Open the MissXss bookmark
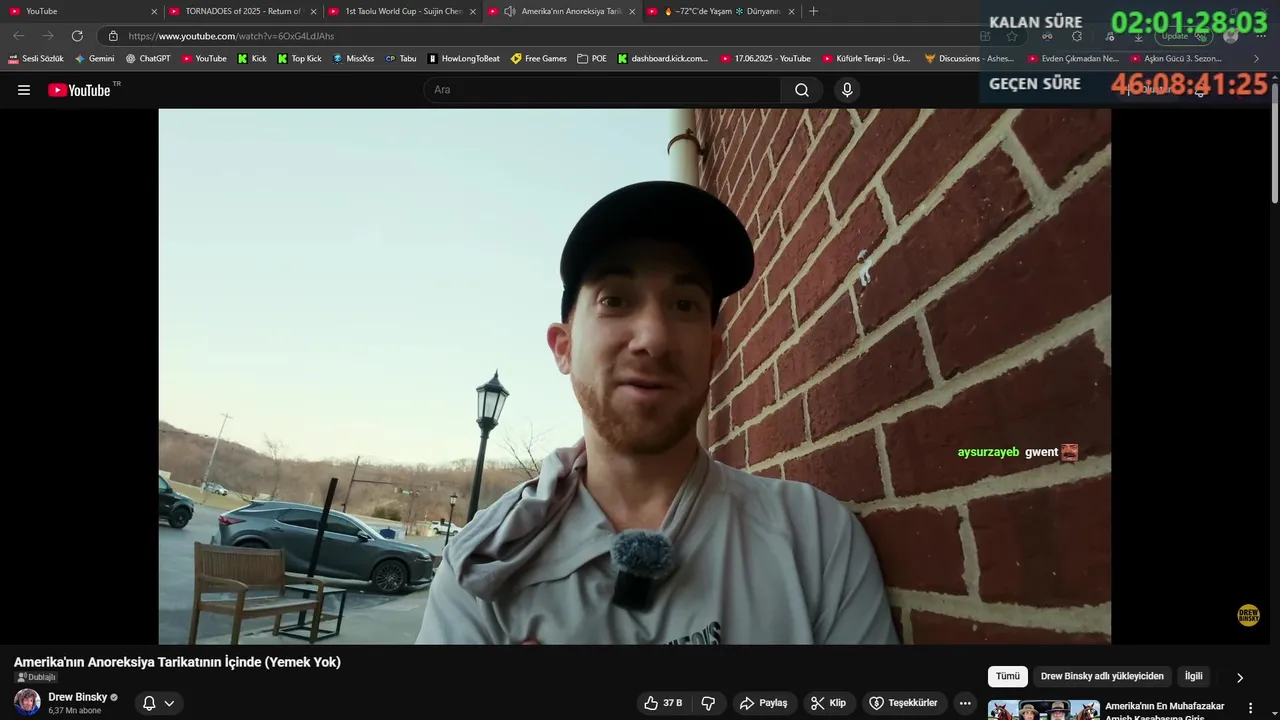Screen dimensions: 1280x720 353,58
